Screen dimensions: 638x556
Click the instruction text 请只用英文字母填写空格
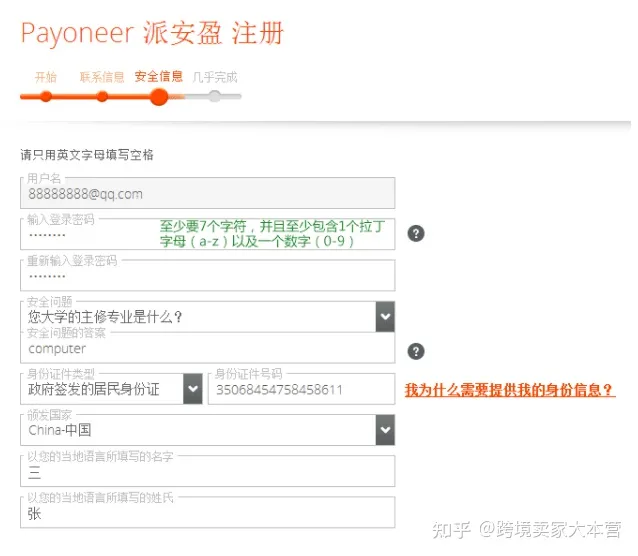pyautogui.click(x=87, y=155)
